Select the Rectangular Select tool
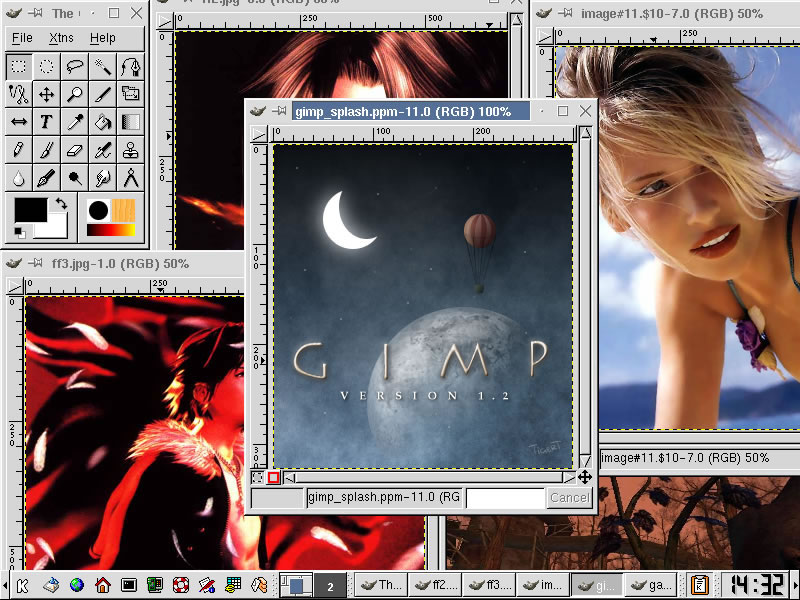 [19, 67]
